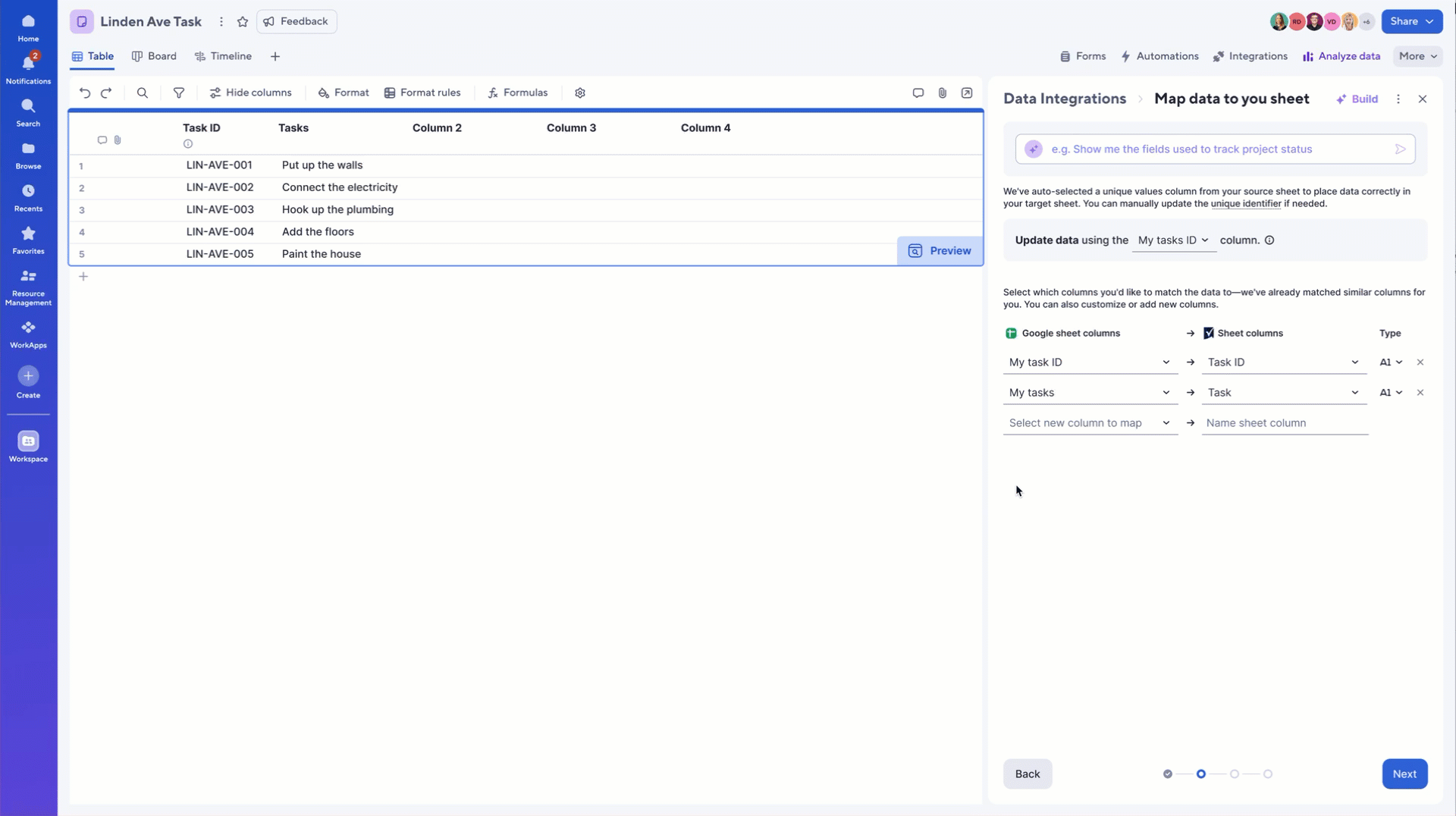
Task: Click the redo arrow icon
Action: pyautogui.click(x=107, y=93)
